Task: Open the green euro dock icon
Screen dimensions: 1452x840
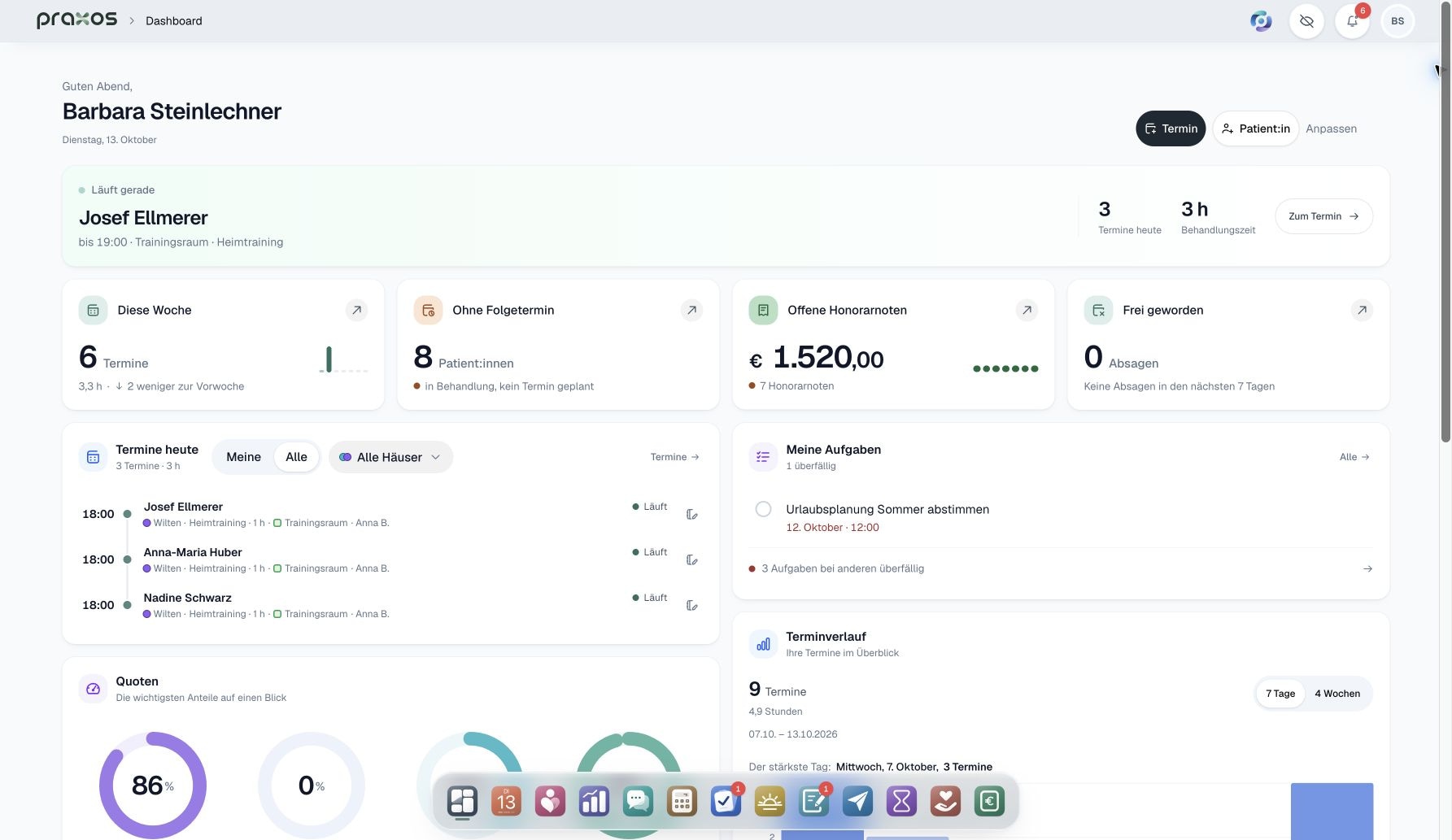Action: (989, 802)
